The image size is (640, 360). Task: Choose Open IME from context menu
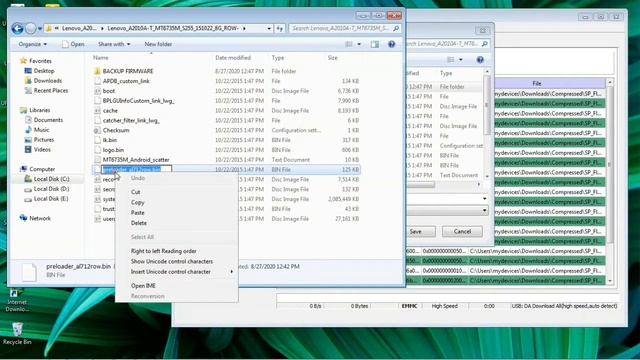point(143,286)
